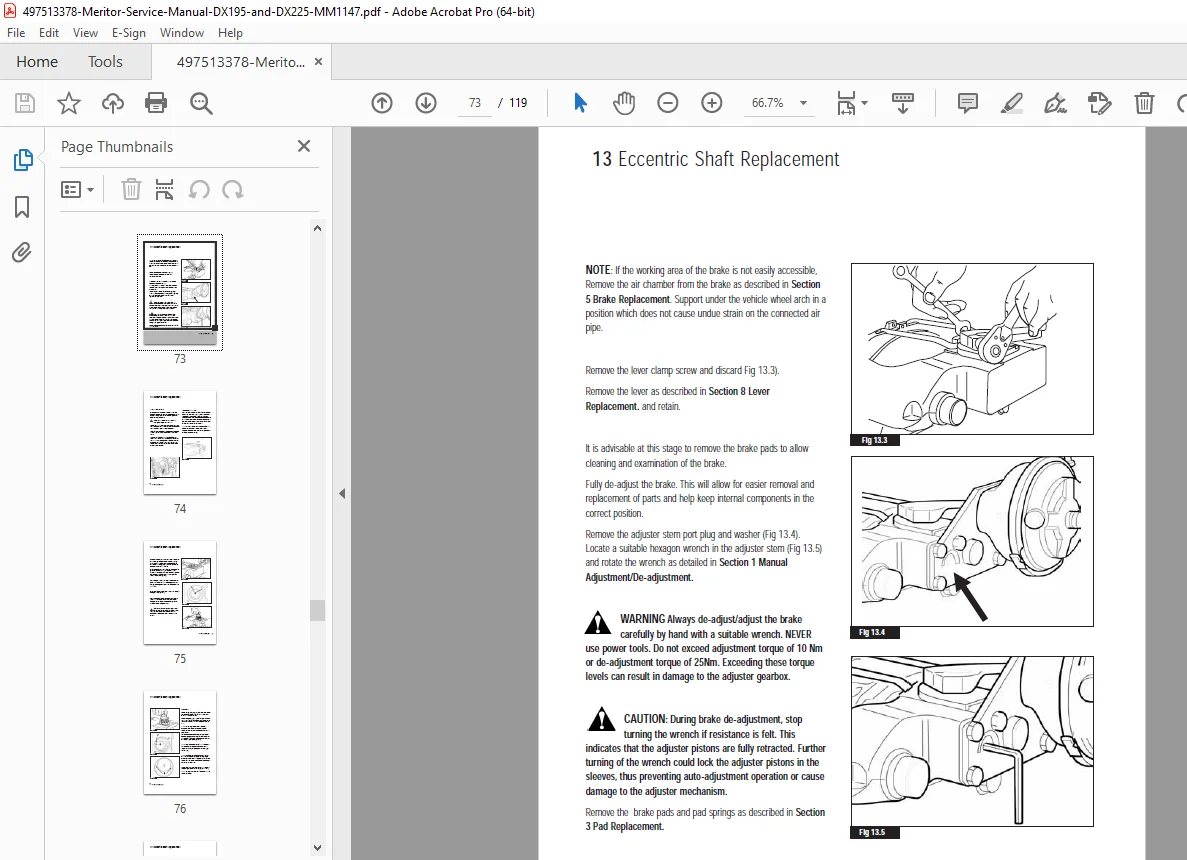Open the Edit PDF stamp tool
1187x860 pixels.
tap(1099, 103)
